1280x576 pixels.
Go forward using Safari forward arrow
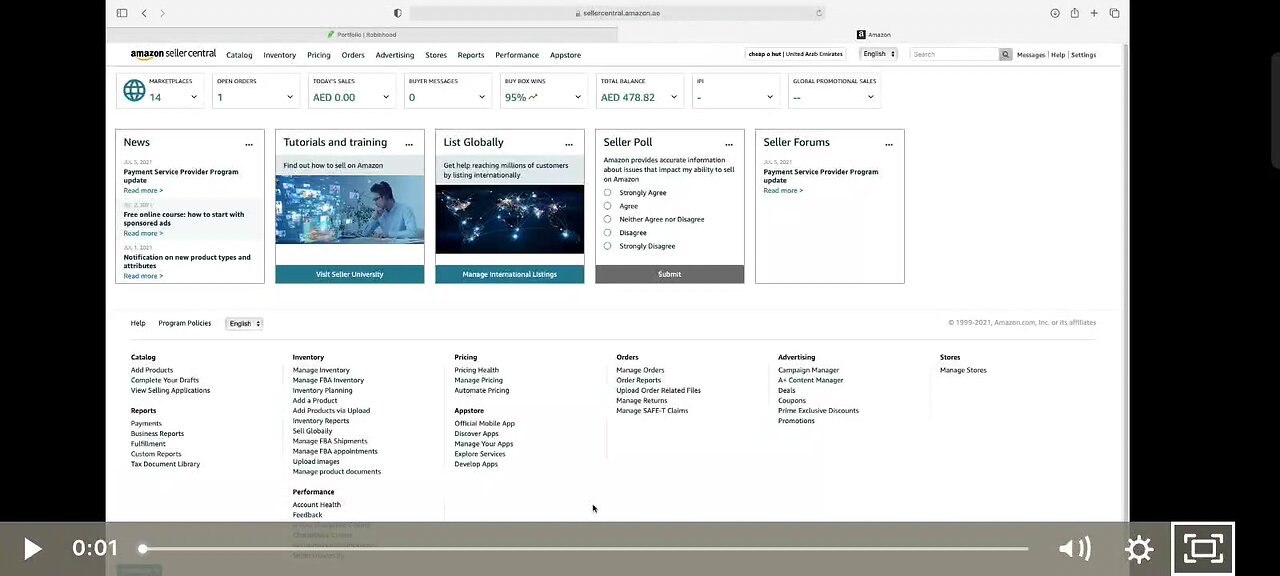(163, 13)
